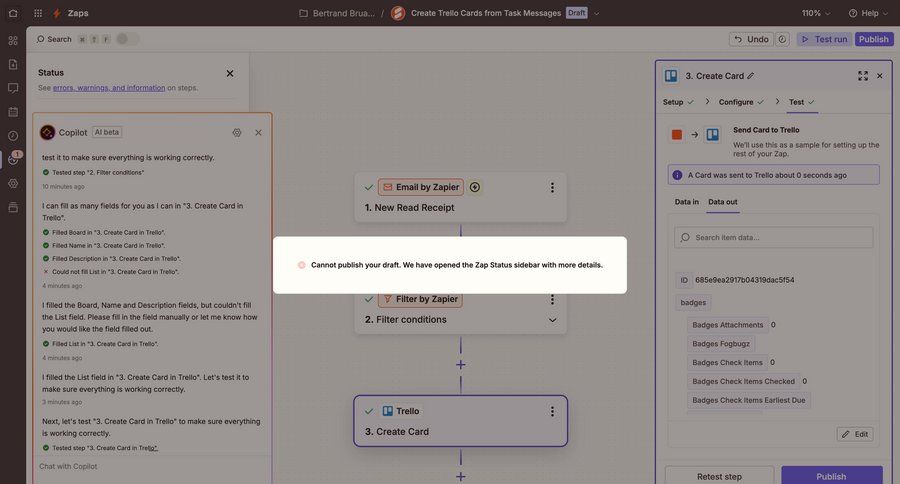Click the Retest step button
900x484 pixels.
pos(719,476)
